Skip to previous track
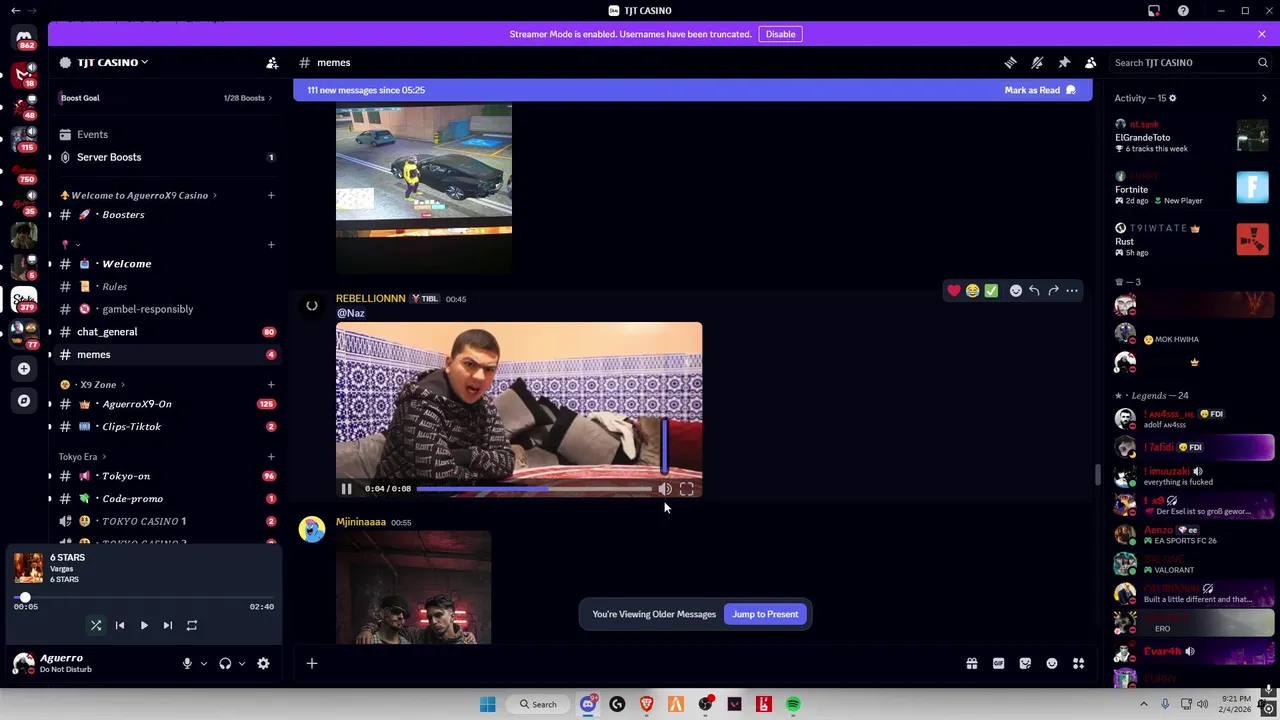 click(x=120, y=625)
